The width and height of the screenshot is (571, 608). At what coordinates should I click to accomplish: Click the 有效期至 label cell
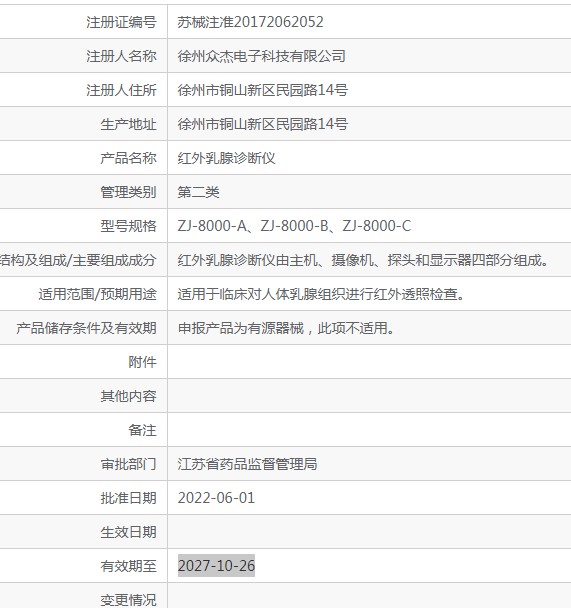click(83, 566)
